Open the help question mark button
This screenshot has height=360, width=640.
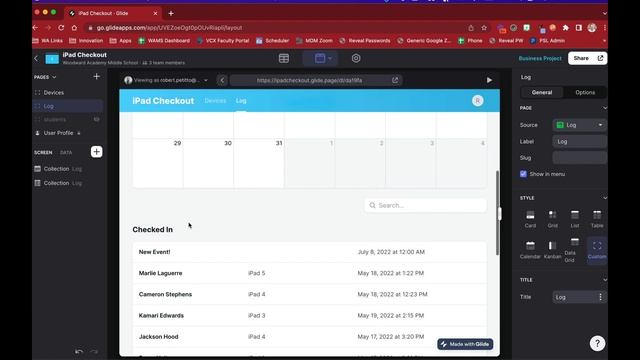coord(597,343)
